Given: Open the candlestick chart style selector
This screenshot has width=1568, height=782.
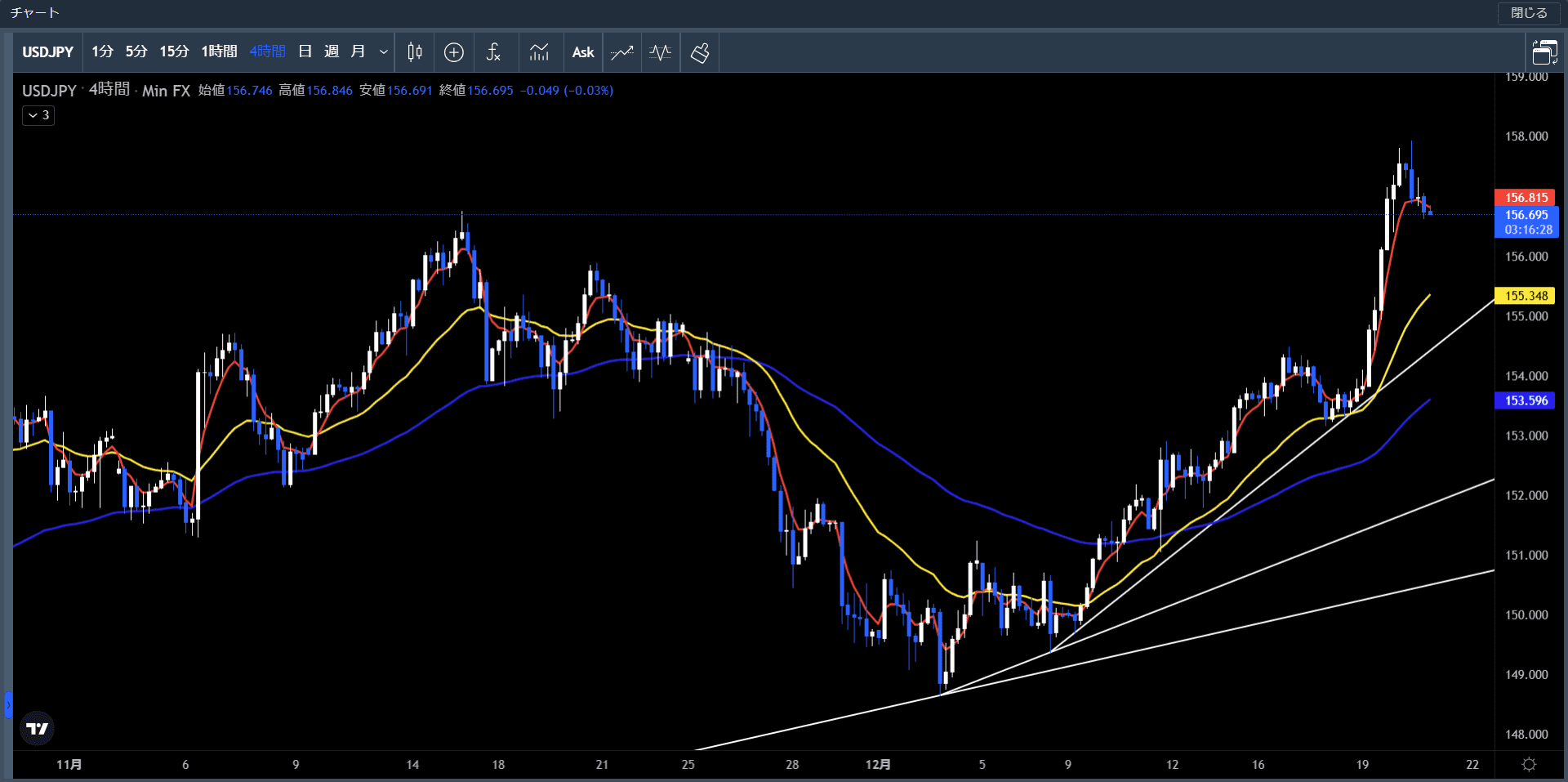Looking at the screenshot, I should [415, 52].
